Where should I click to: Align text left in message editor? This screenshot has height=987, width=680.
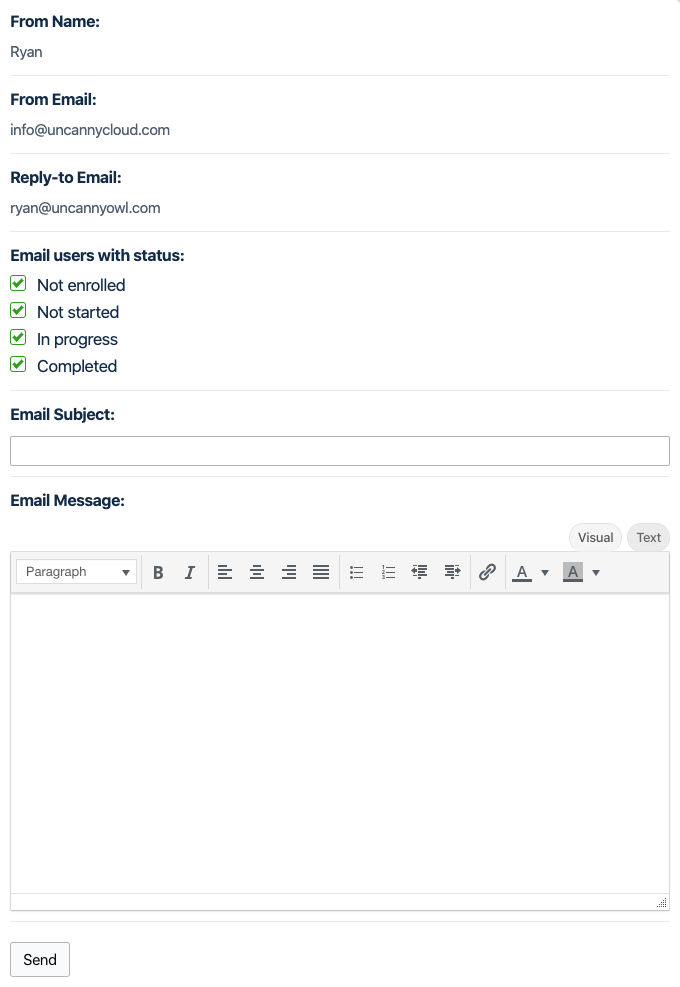225,572
